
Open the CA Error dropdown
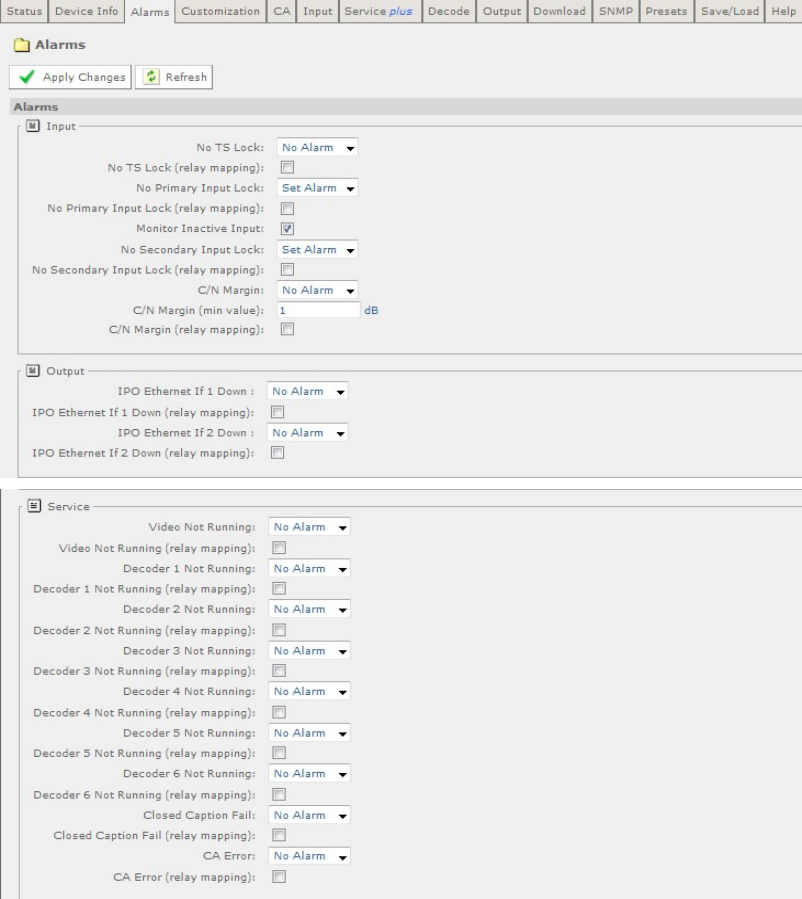[x=310, y=856]
